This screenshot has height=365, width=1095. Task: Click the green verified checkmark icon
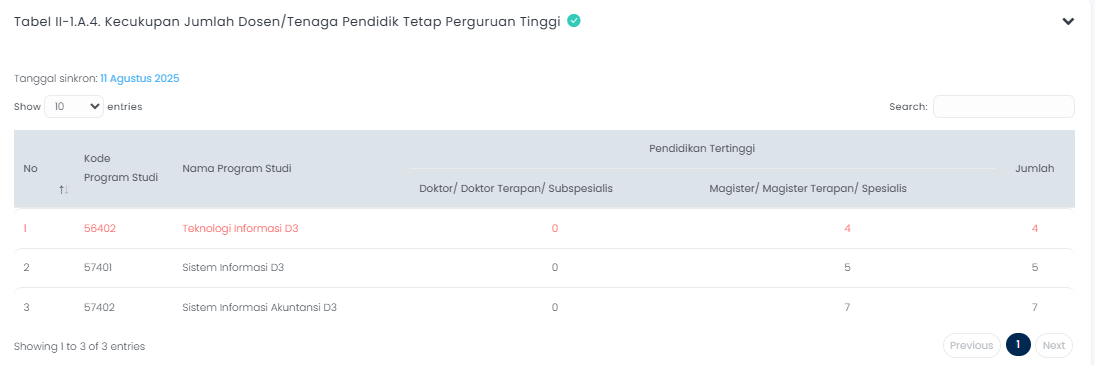pos(573,21)
